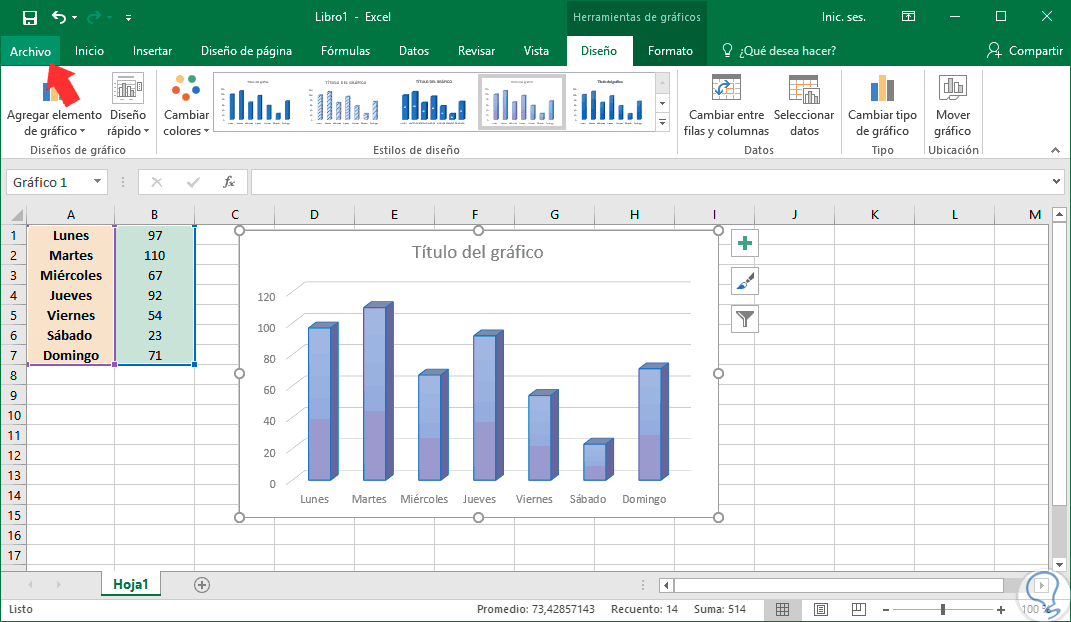Expand the Name Box dropdown arrow
This screenshot has height=622, width=1071.
pos(97,182)
